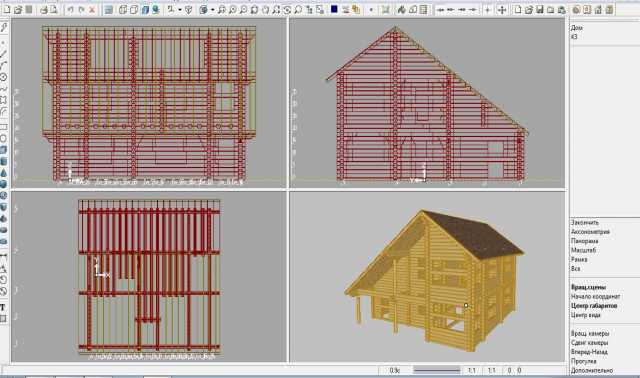The image size is (640, 378).
Task: Click Центр вида in the right panel
Action: (586, 315)
